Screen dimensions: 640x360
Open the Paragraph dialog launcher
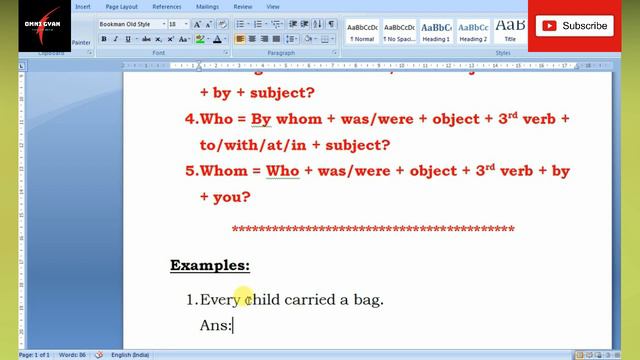pyautogui.click(x=334, y=53)
